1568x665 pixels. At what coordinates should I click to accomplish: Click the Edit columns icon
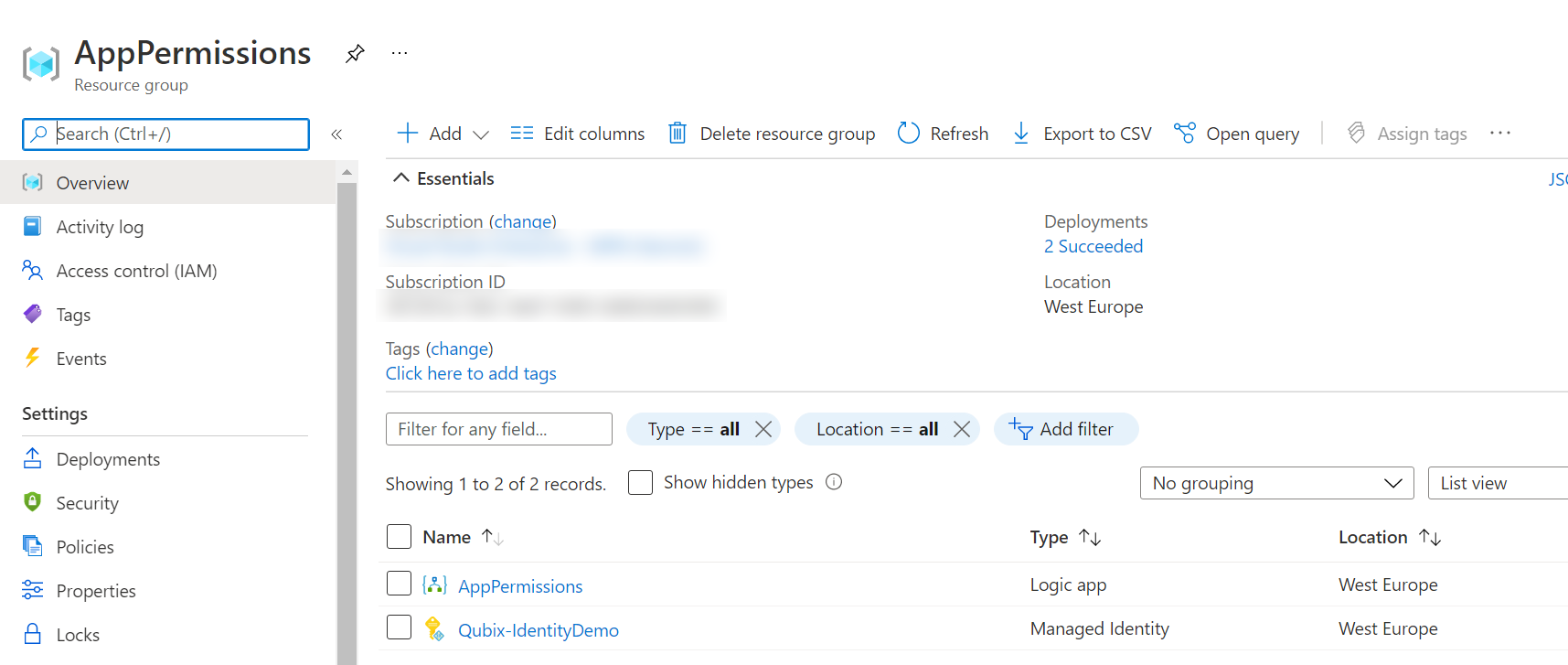pos(522,134)
